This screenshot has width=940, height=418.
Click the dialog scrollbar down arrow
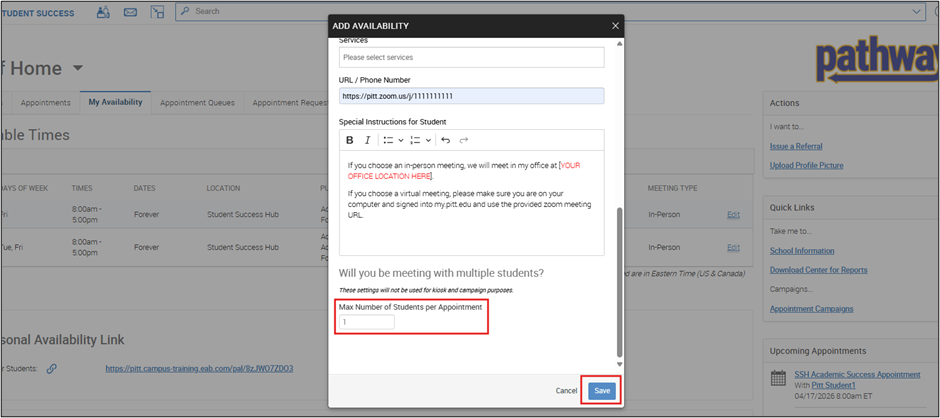(619, 364)
